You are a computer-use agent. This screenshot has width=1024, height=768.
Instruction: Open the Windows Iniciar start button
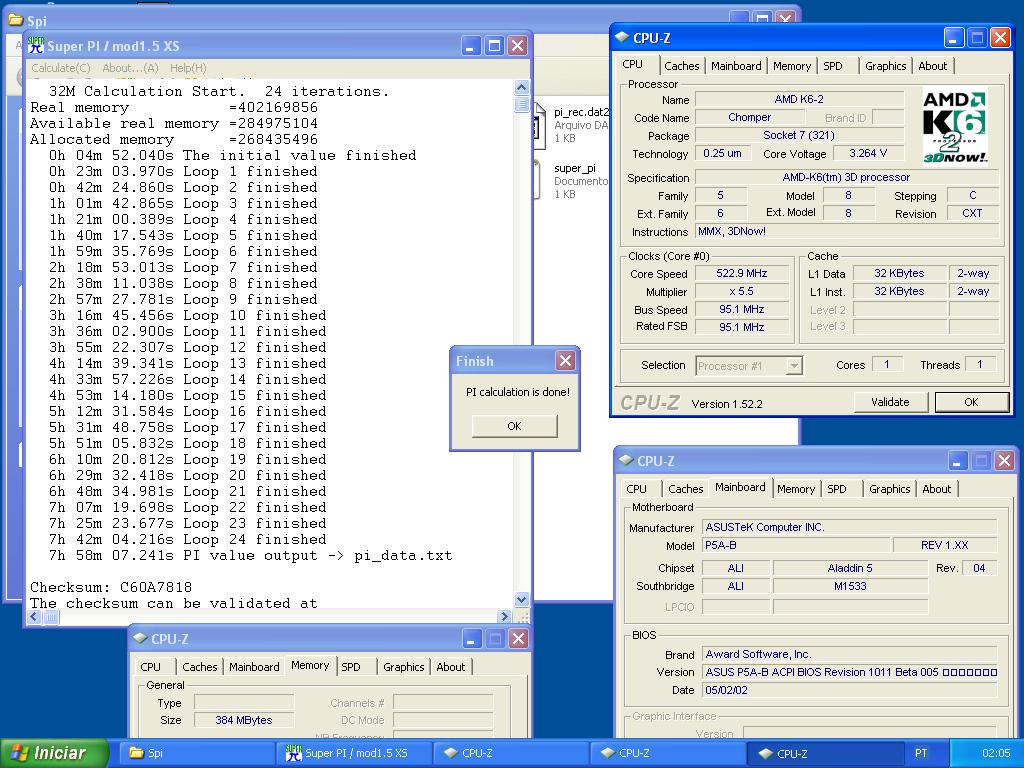(x=54, y=753)
